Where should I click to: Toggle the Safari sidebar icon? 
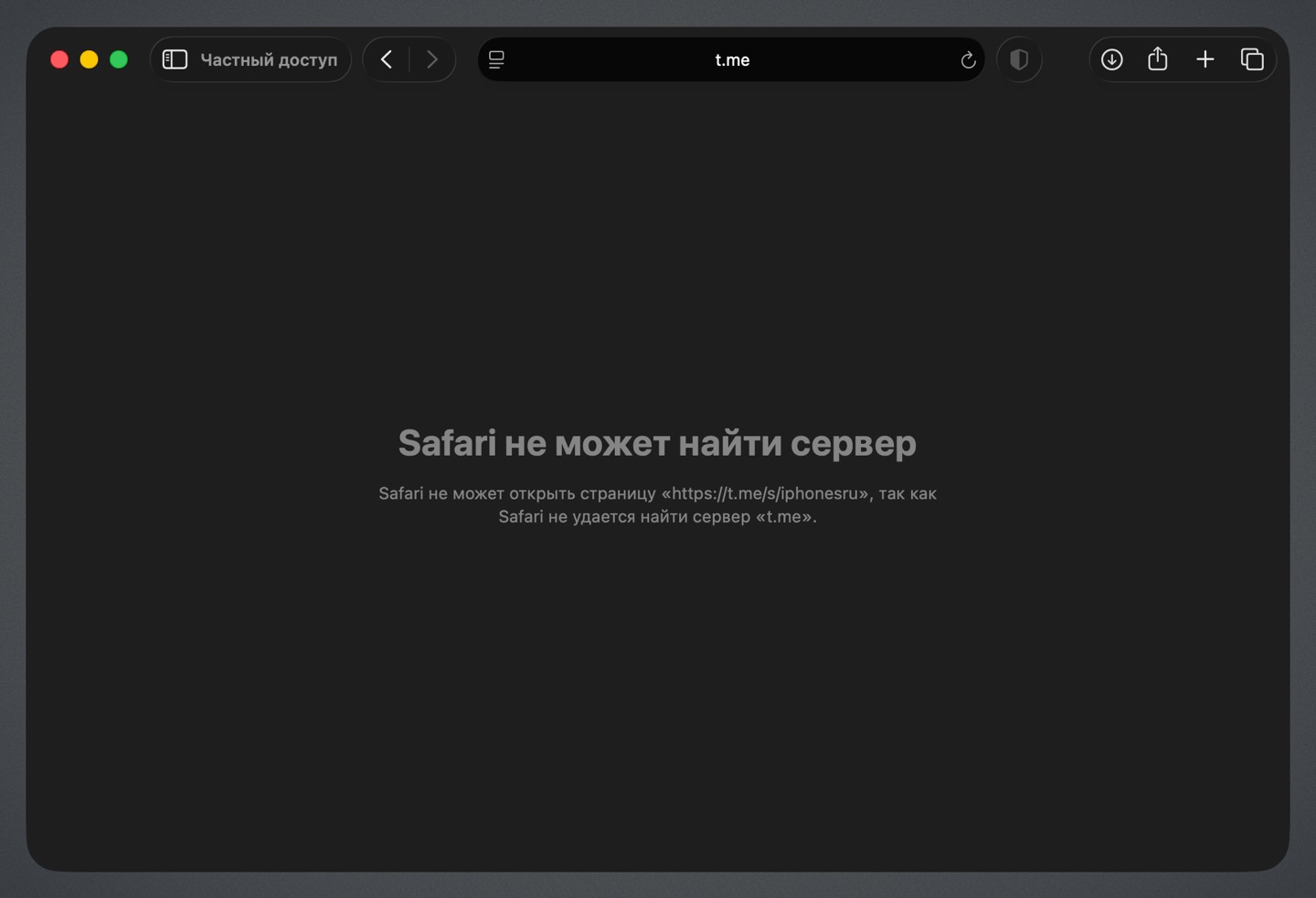pos(175,59)
